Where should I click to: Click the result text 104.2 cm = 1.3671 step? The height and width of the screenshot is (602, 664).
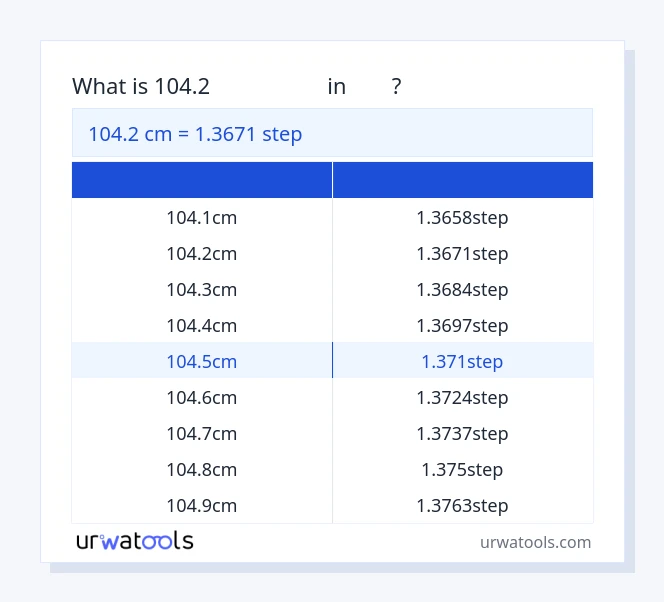195,134
